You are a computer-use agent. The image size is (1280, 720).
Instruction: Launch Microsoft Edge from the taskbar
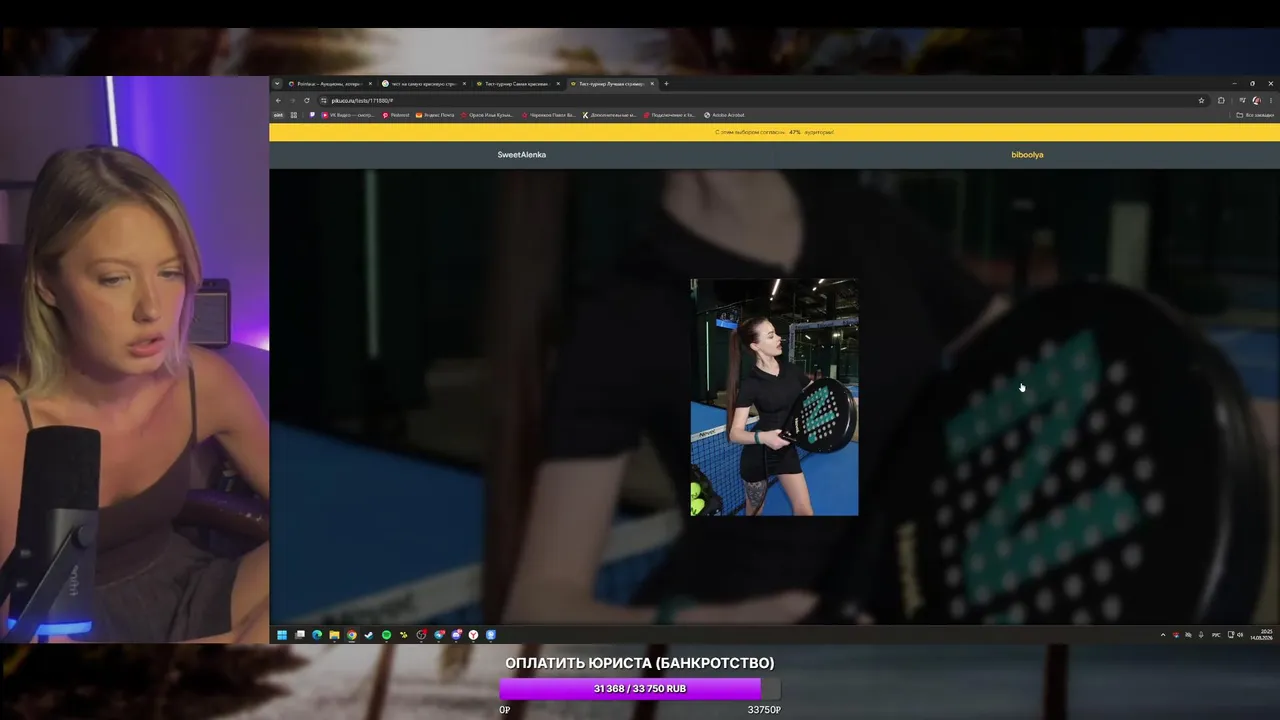pyautogui.click(x=317, y=635)
